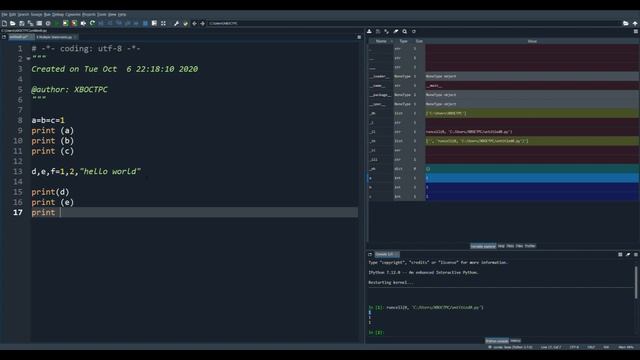Click the line and column status indicator

point(551,347)
